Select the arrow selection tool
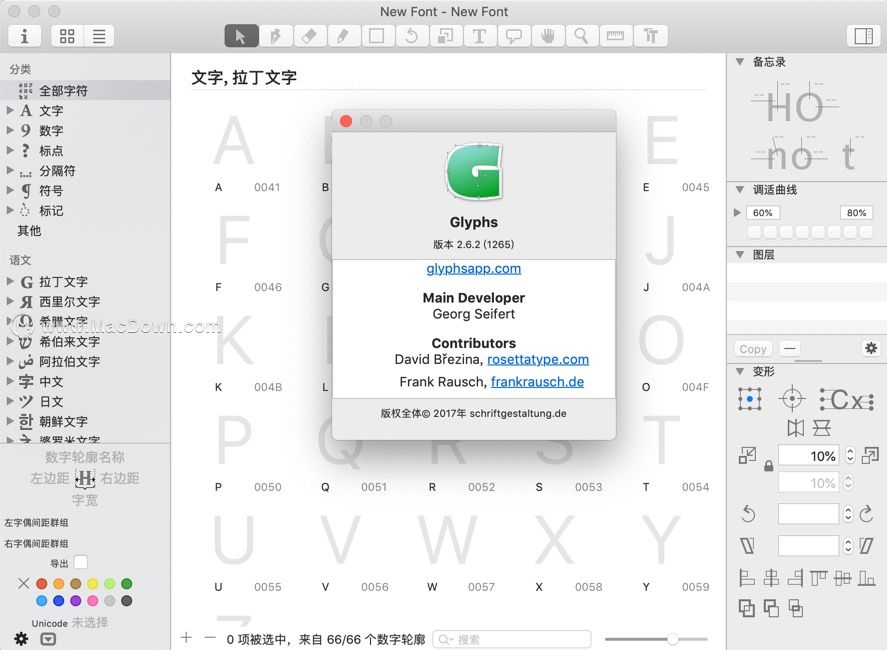The height and width of the screenshot is (650, 887). (242, 36)
